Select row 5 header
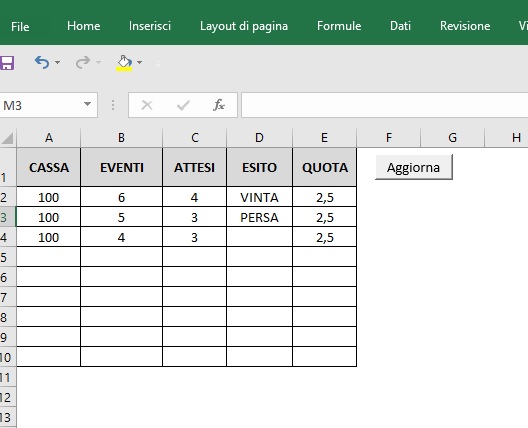The image size is (528, 428). point(7,258)
